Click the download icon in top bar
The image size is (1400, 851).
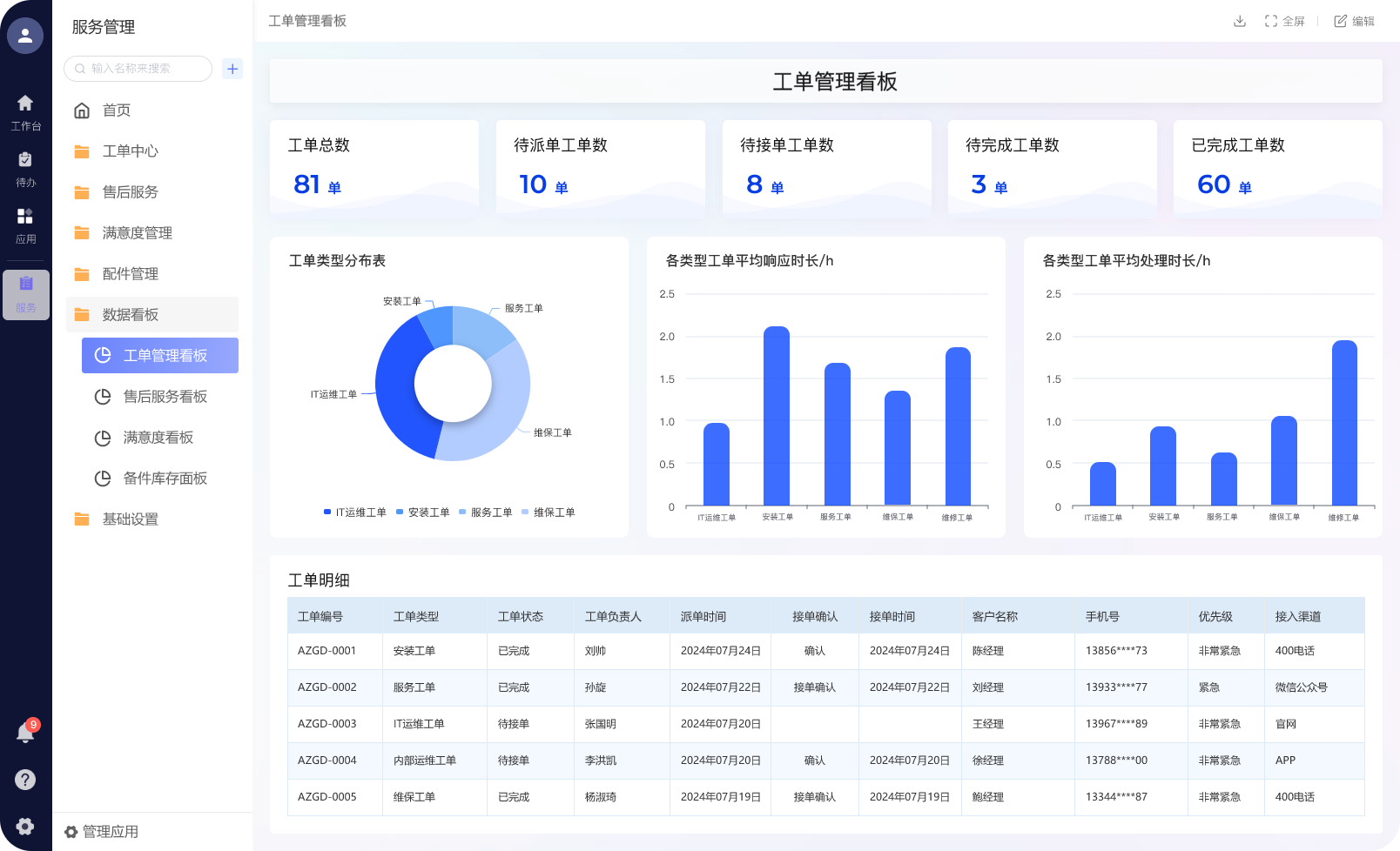[1240, 21]
